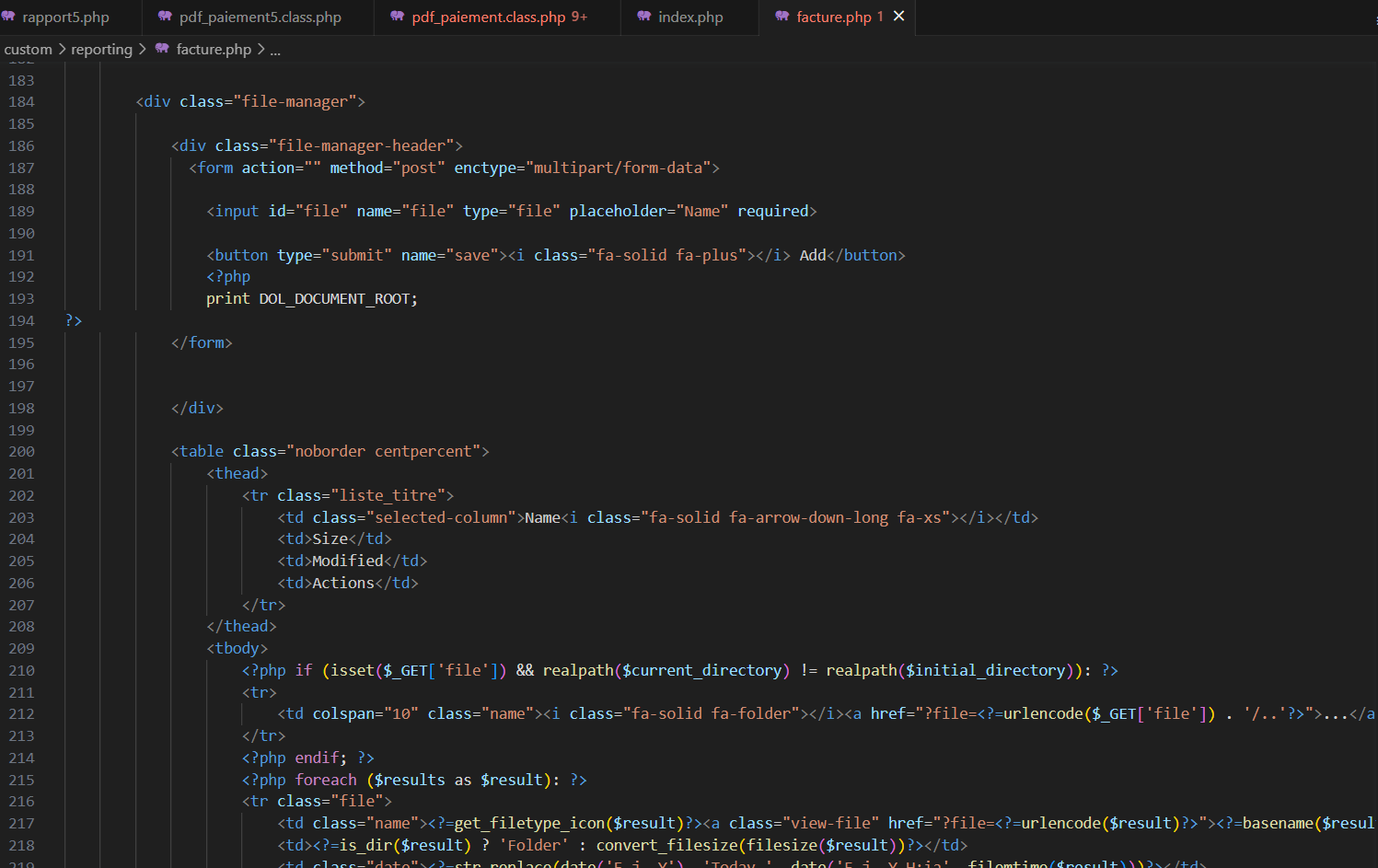Image resolution: width=1378 pixels, height=868 pixels.
Task: Click "view-file" class string on line 217
Action: [x=830, y=824]
